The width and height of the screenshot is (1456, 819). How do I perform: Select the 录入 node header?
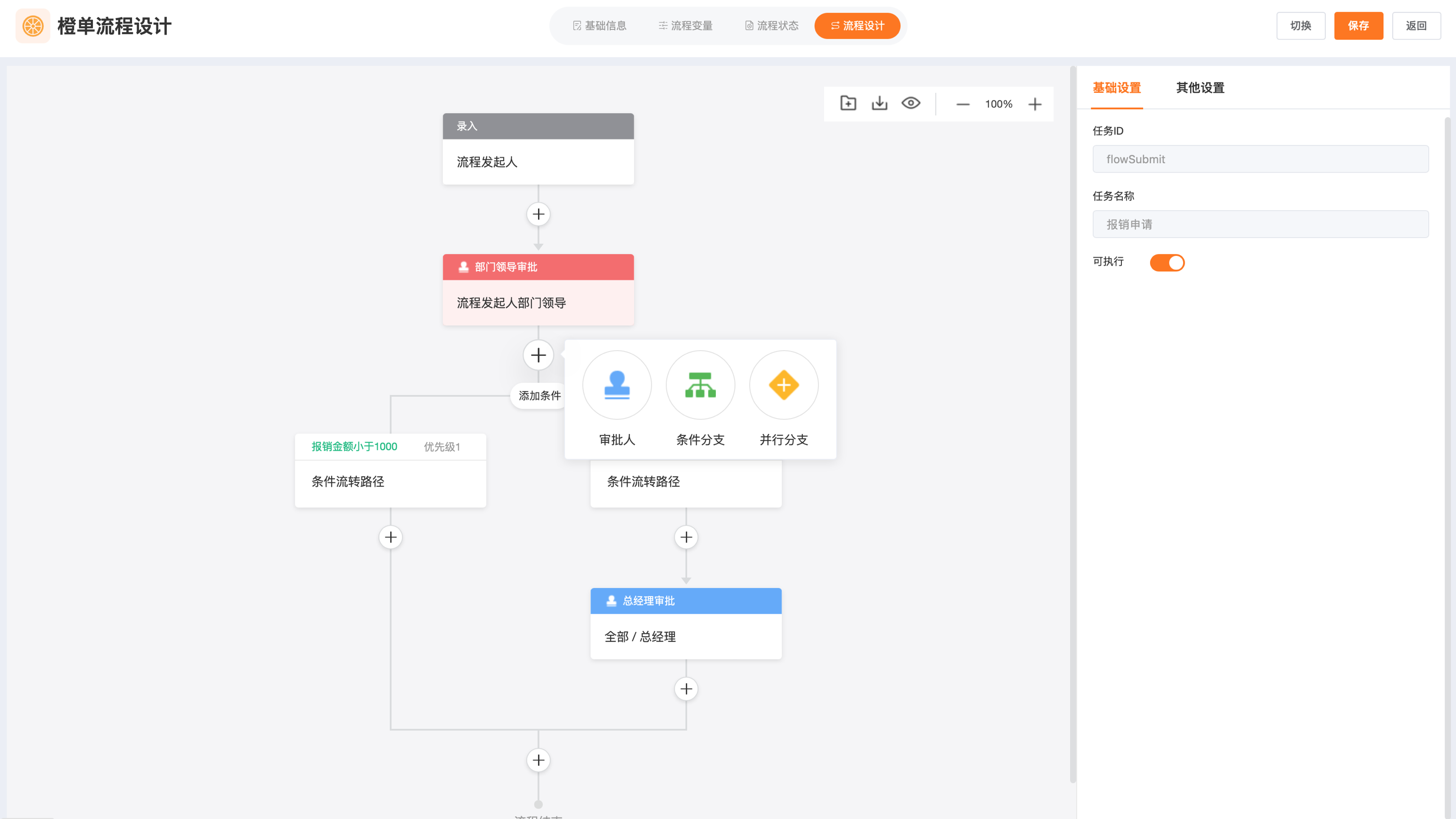coord(538,126)
